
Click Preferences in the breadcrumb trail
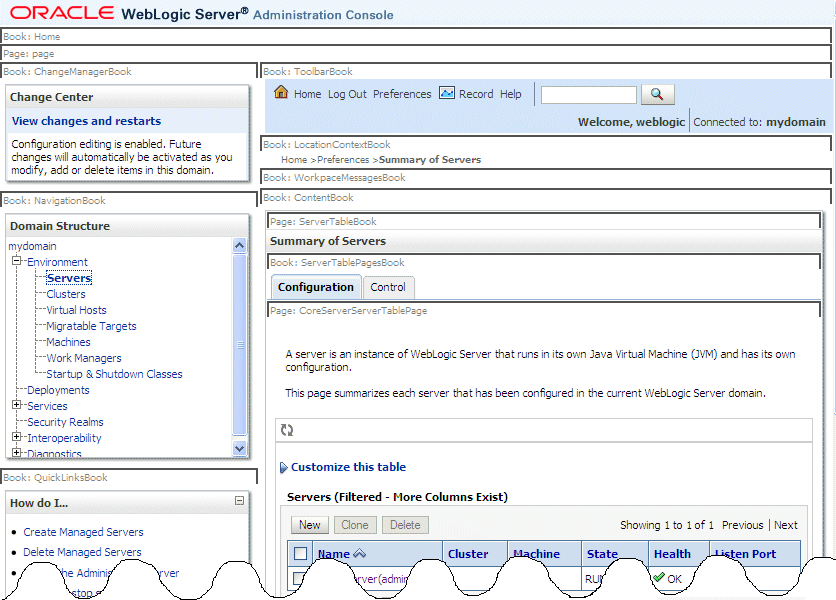point(343,159)
